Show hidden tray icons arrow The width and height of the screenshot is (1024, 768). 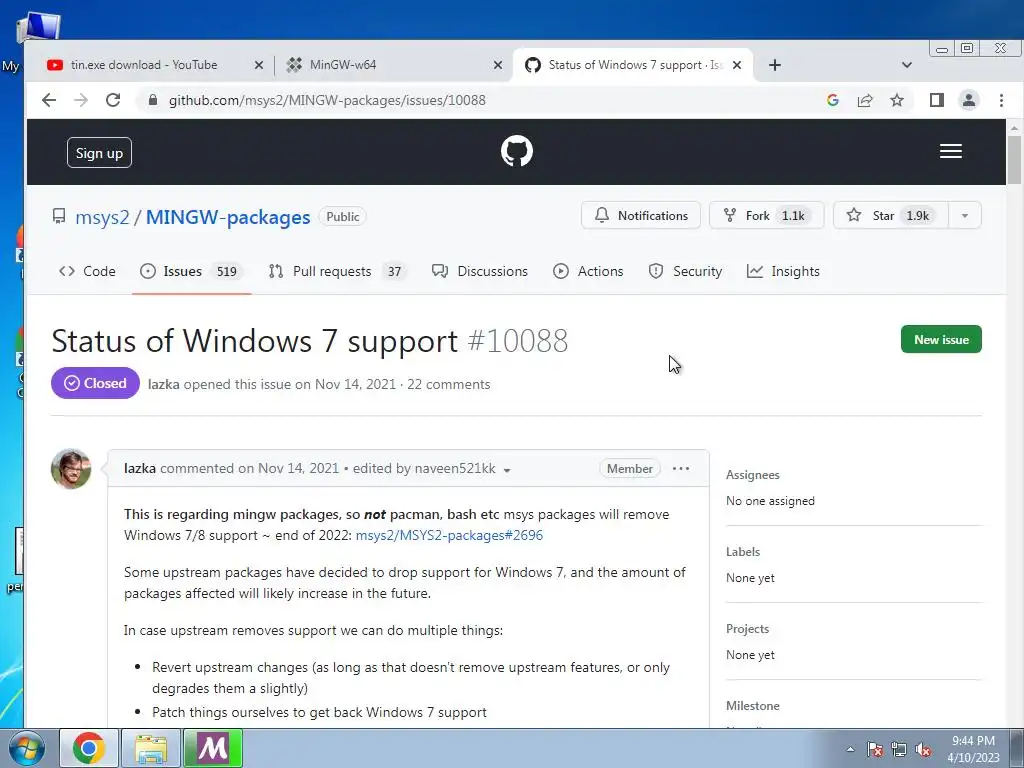pos(850,749)
